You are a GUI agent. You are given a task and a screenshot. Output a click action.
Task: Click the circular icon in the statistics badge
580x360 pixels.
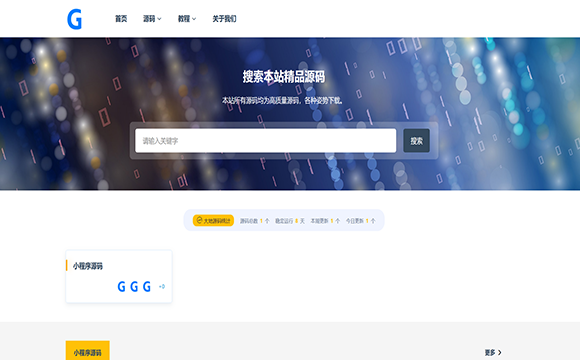(199, 220)
